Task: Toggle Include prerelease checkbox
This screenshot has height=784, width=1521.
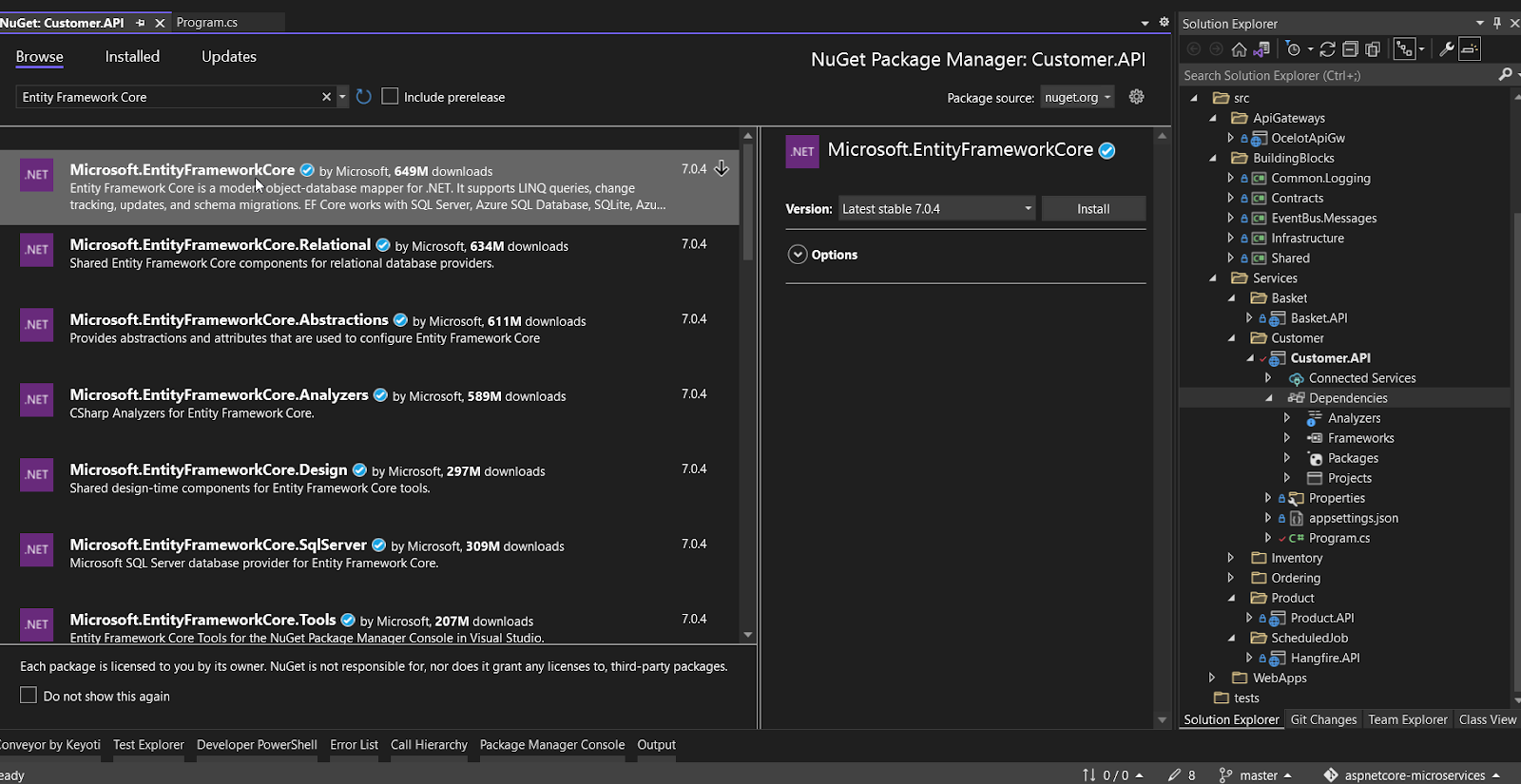Action: click(x=390, y=96)
